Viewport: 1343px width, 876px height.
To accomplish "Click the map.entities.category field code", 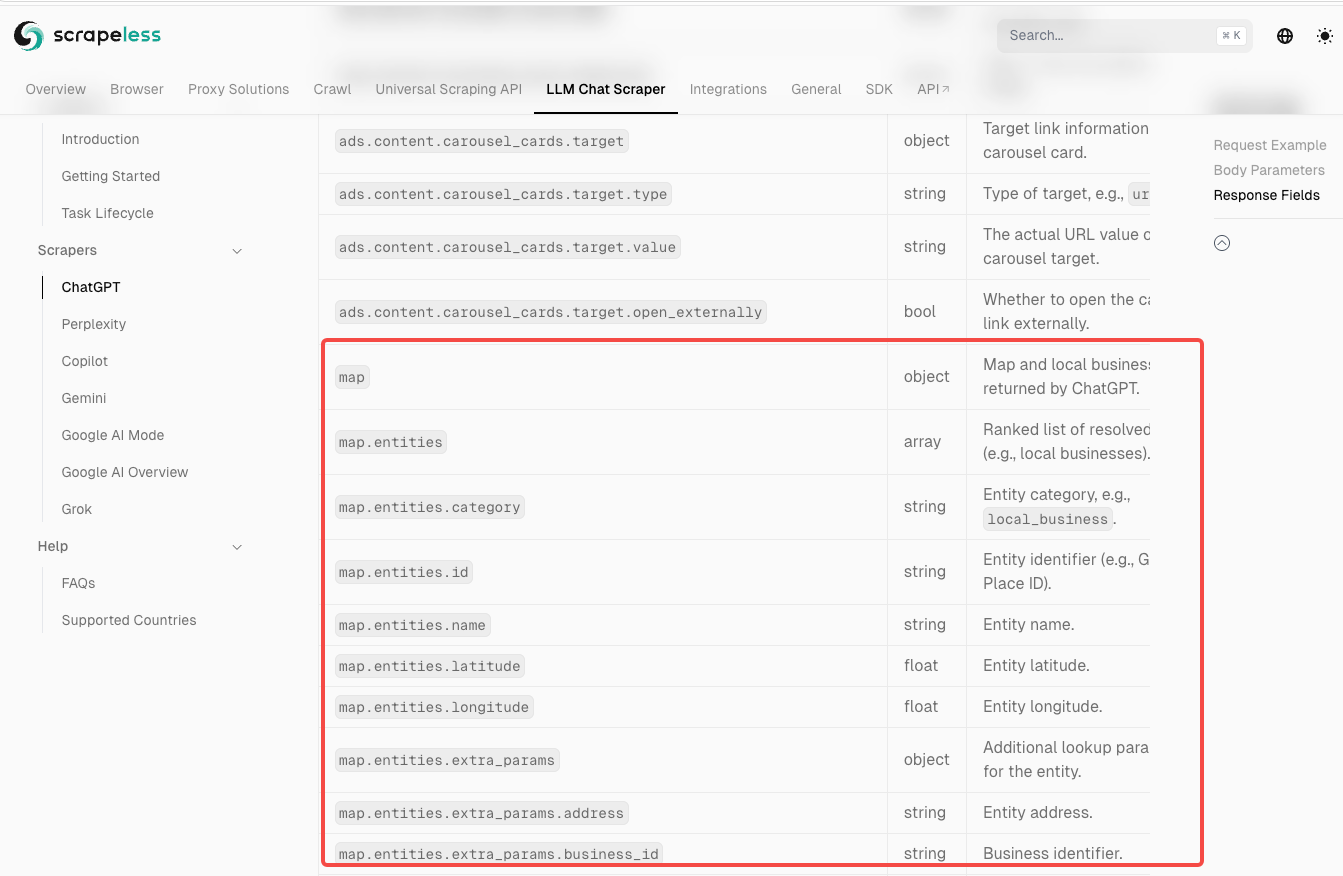I will point(430,507).
